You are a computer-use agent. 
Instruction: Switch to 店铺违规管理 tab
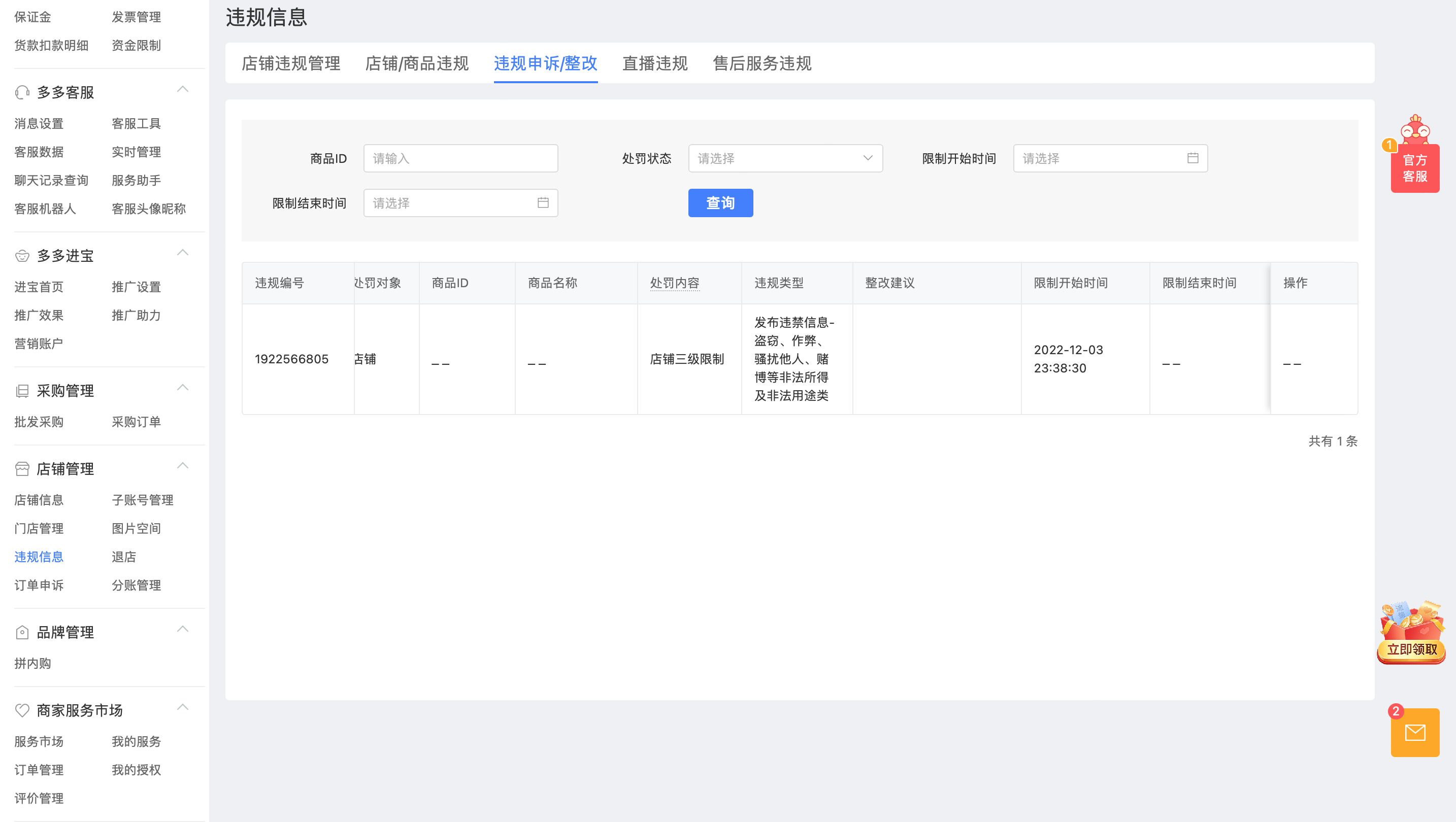click(x=291, y=63)
